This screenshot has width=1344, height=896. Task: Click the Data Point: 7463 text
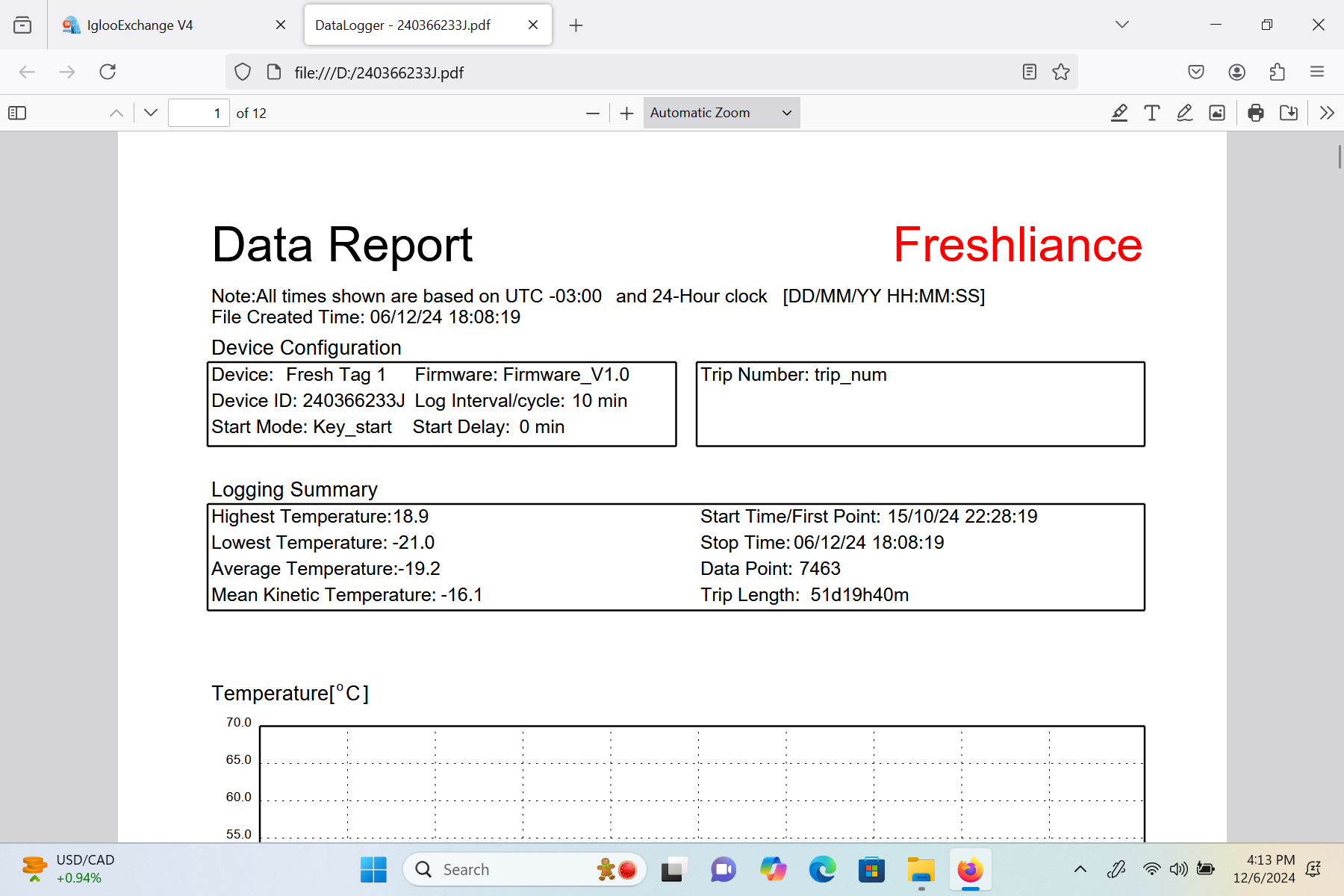click(x=771, y=569)
